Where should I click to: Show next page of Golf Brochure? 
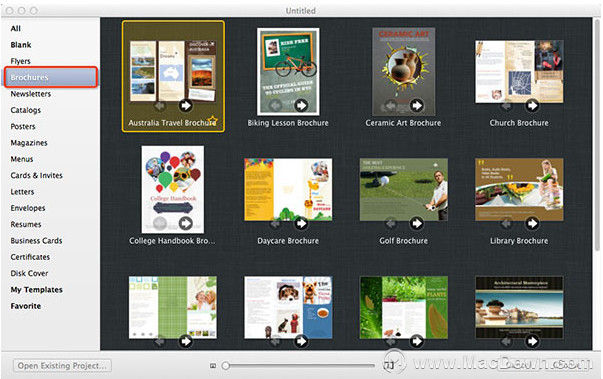click(x=416, y=223)
